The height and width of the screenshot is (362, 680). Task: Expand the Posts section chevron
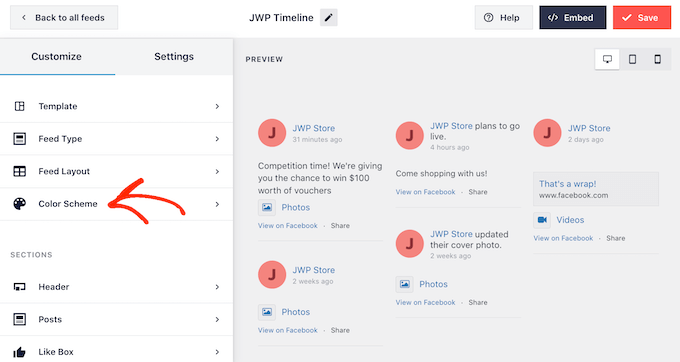click(x=217, y=320)
